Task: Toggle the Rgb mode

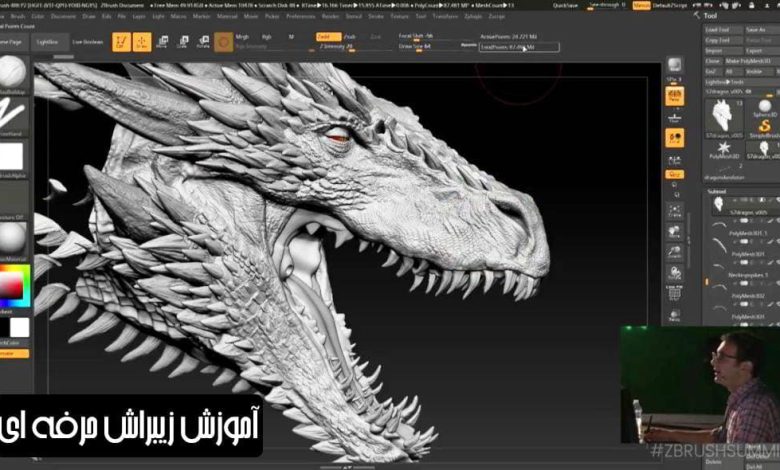Action: point(267,37)
